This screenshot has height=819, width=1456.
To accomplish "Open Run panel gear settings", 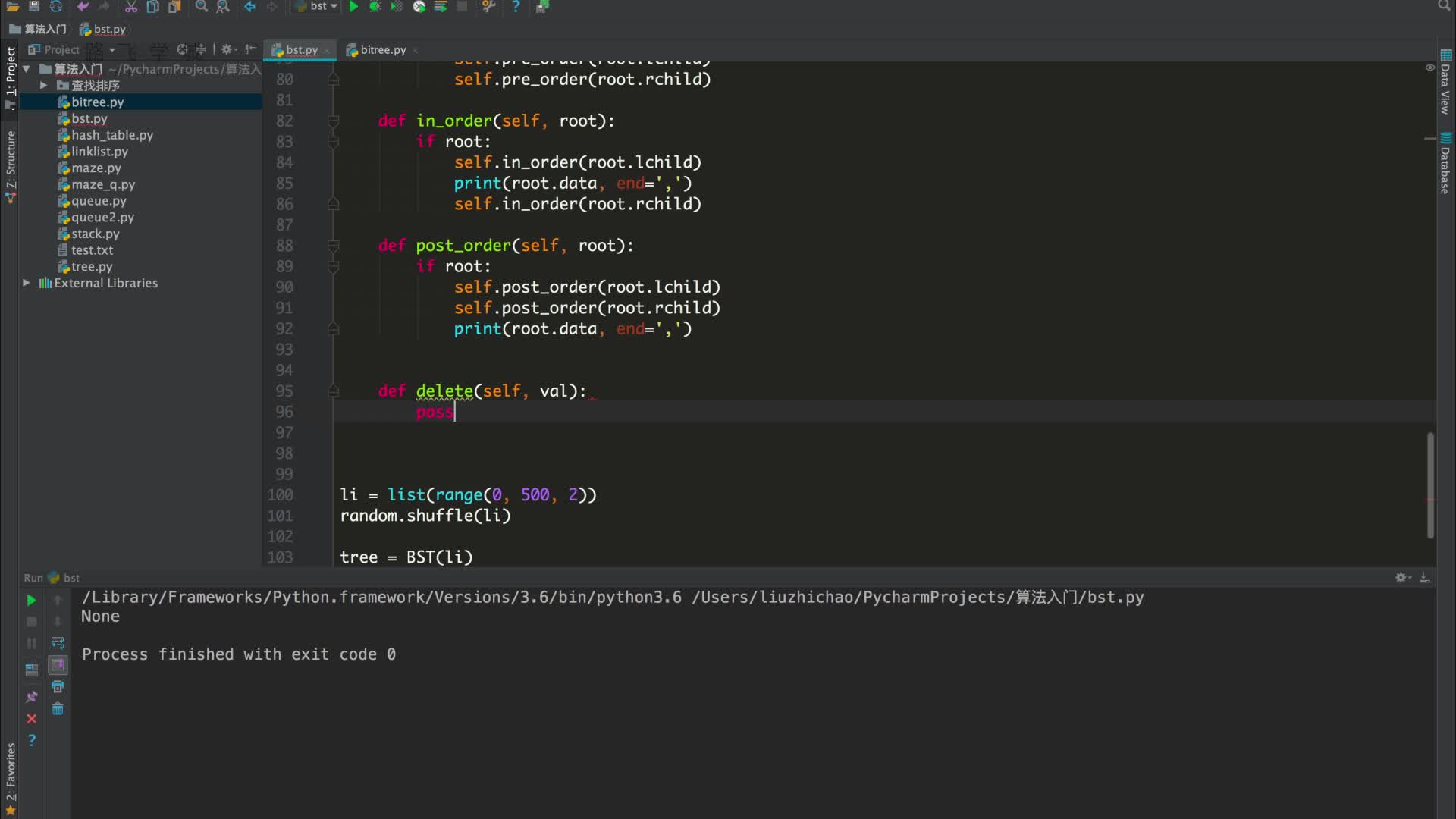I will tap(1402, 578).
